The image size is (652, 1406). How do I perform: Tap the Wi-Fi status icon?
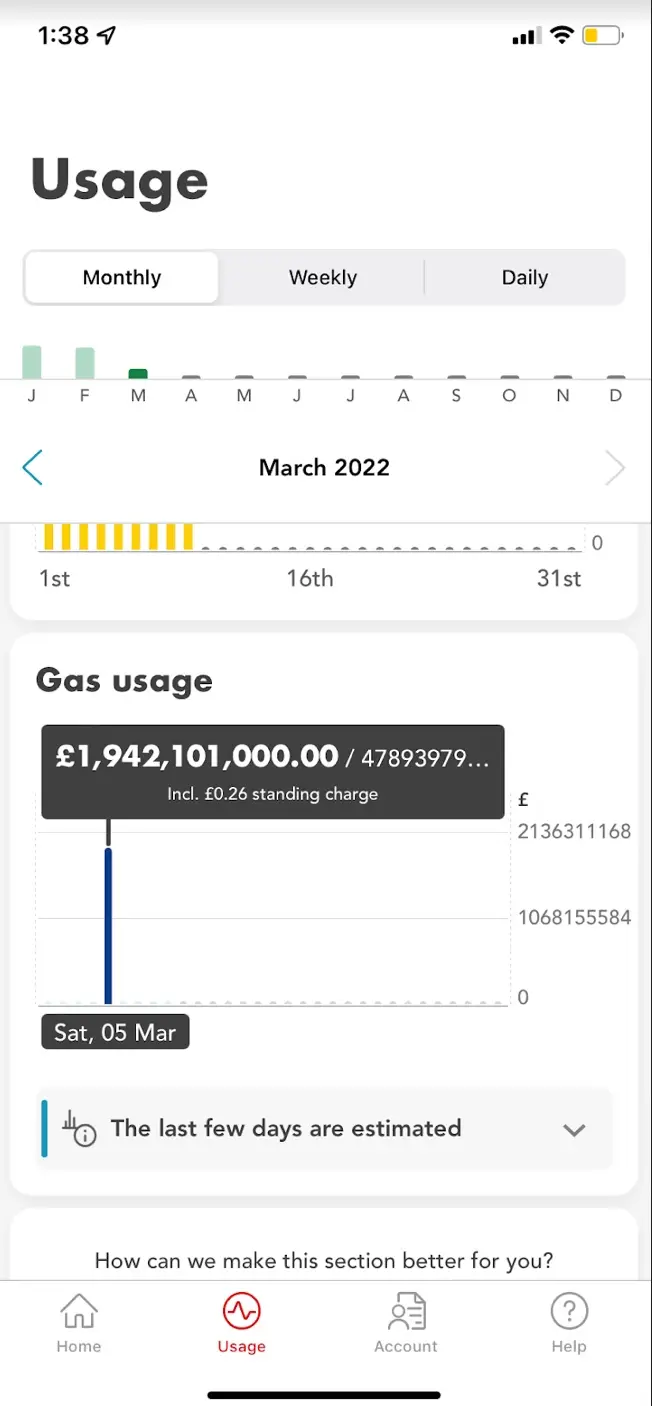[562, 36]
